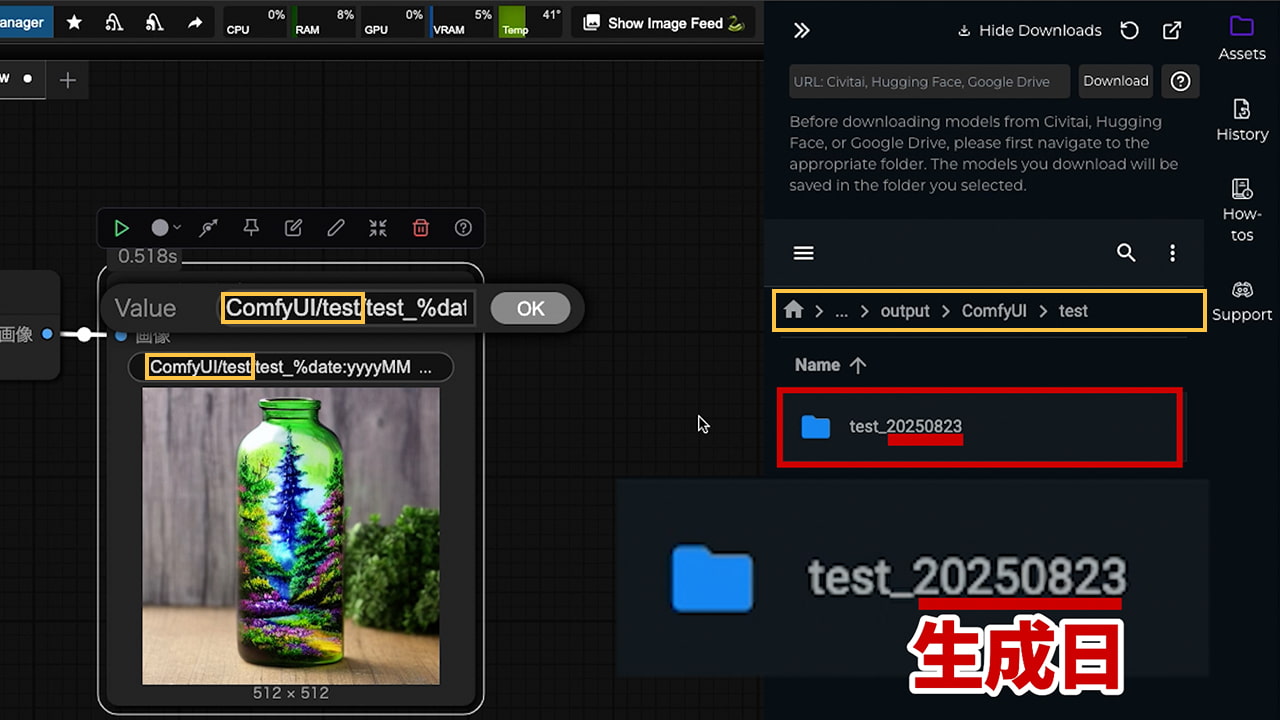Toggle Show Image Feed
This screenshot has height=720, width=1280.
(x=664, y=23)
